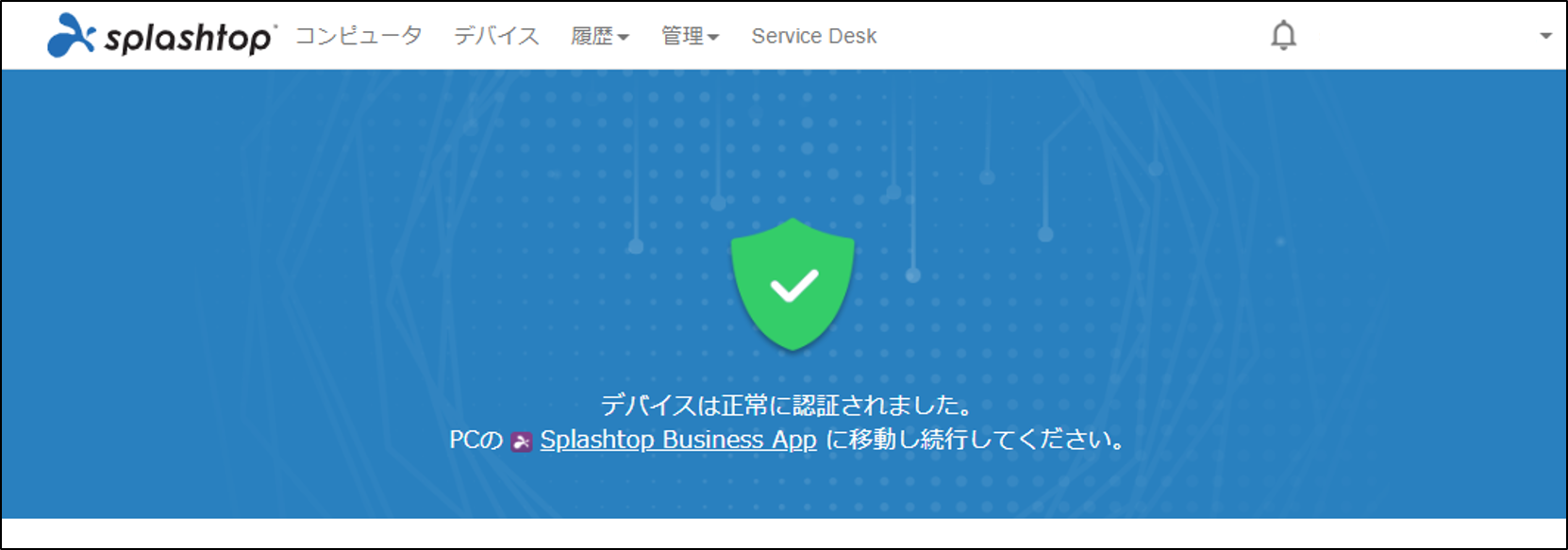Follow the Splashtop Business App link
This screenshot has width=1568, height=550.
click(678, 441)
